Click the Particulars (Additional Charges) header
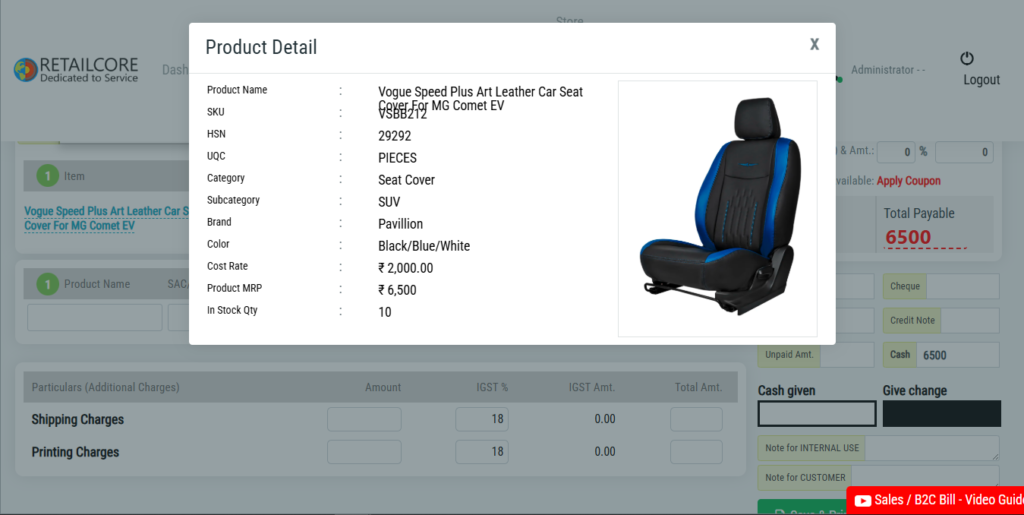This screenshot has height=515, width=1024. [x=105, y=387]
